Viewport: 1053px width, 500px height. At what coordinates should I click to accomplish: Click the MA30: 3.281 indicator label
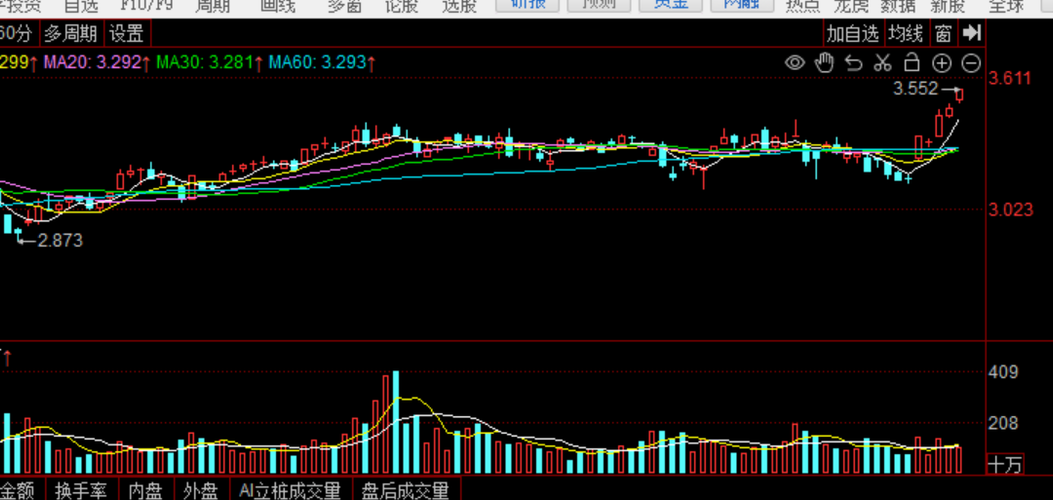click(x=204, y=63)
